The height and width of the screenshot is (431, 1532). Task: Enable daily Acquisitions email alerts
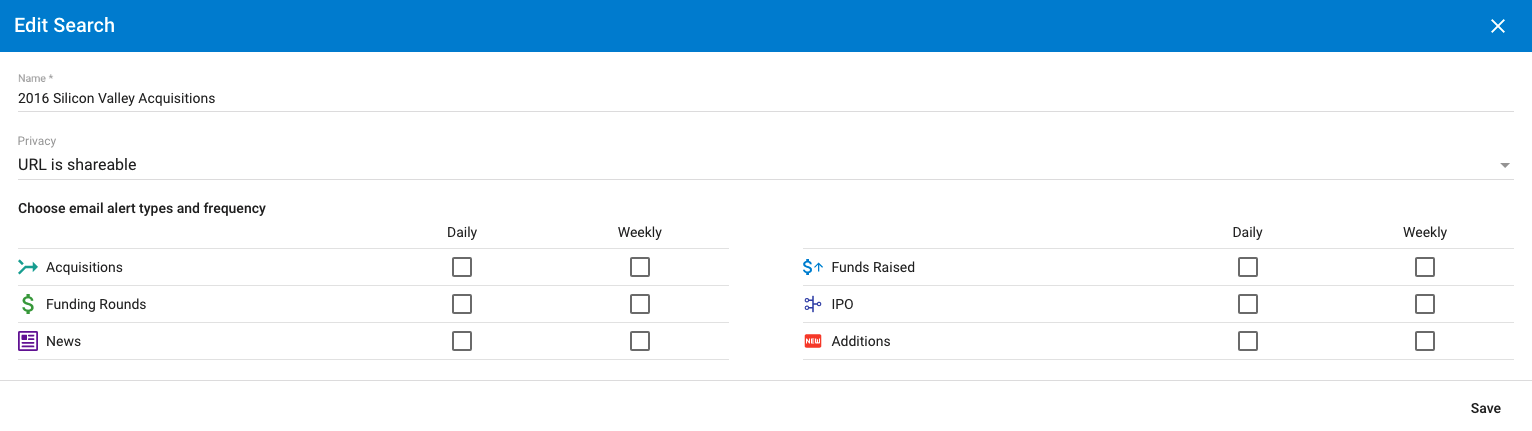pos(462,267)
